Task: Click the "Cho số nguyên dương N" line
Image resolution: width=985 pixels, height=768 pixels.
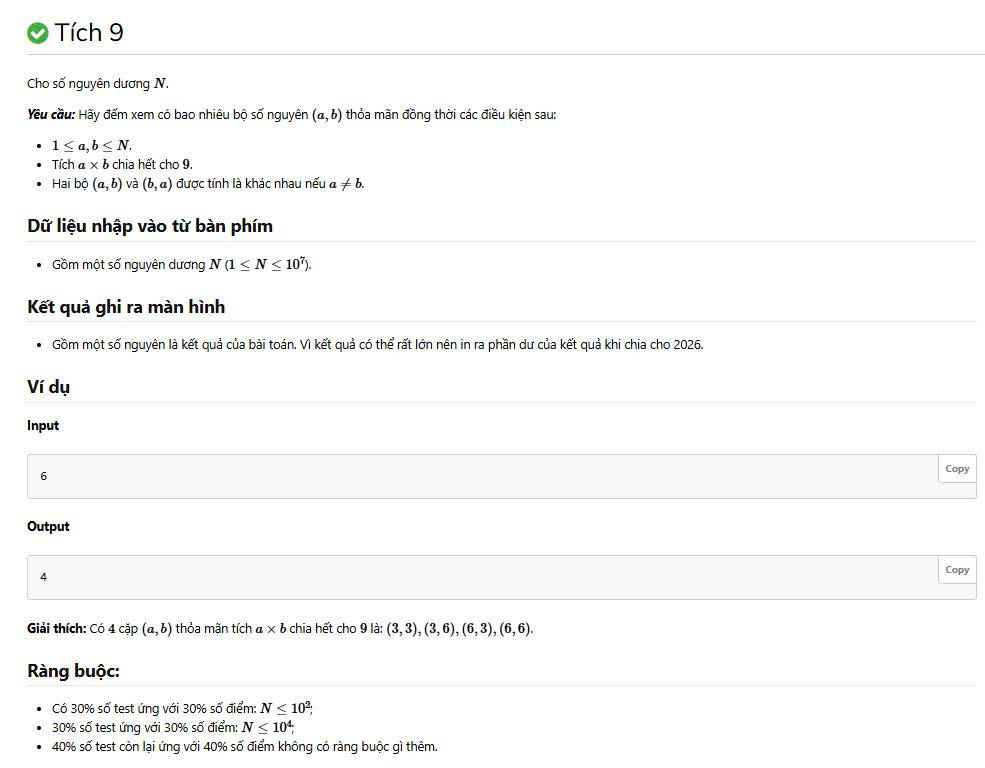Action: [x=97, y=83]
